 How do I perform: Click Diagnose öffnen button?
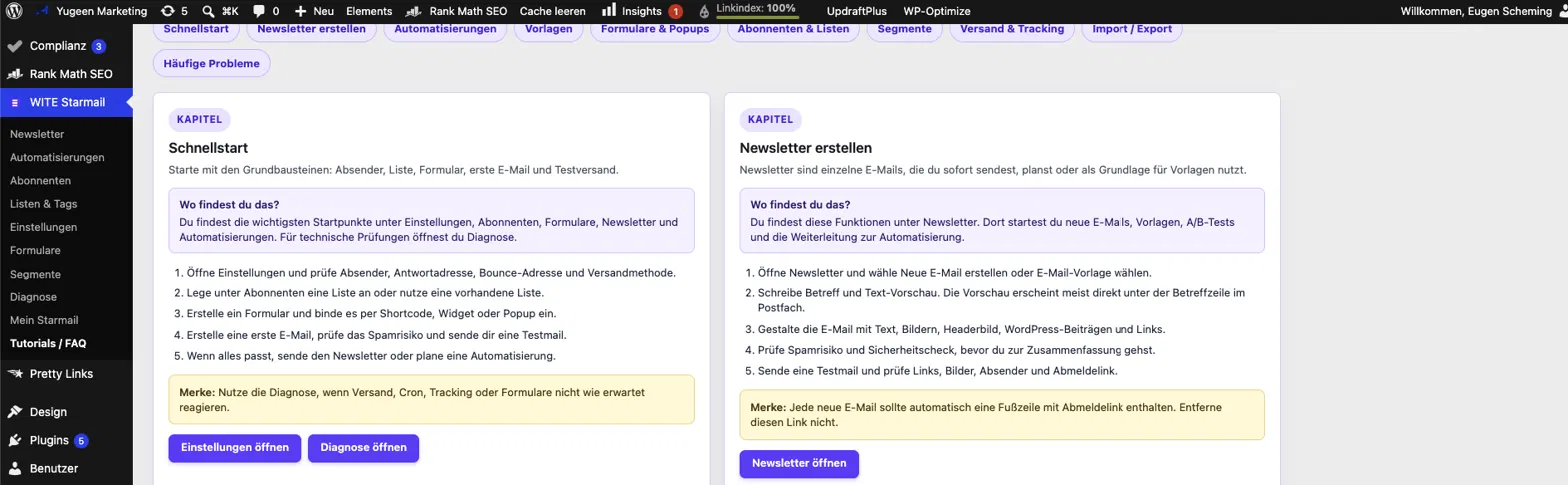click(363, 448)
